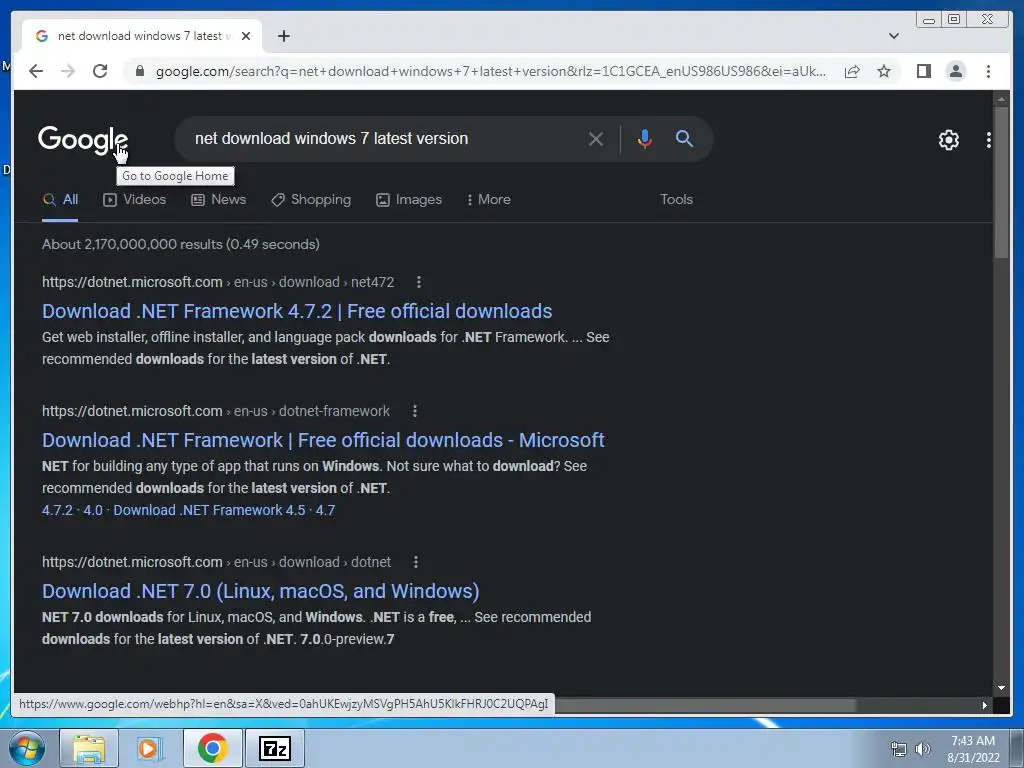Screen dimensions: 1024x768
Task: Open the tab search chevron
Action: (x=893, y=36)
